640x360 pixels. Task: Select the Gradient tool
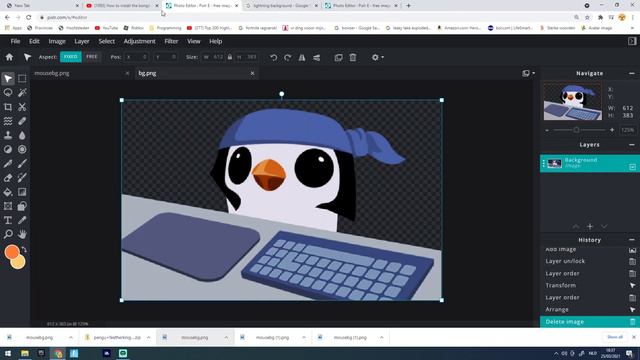tap(22, 192)
